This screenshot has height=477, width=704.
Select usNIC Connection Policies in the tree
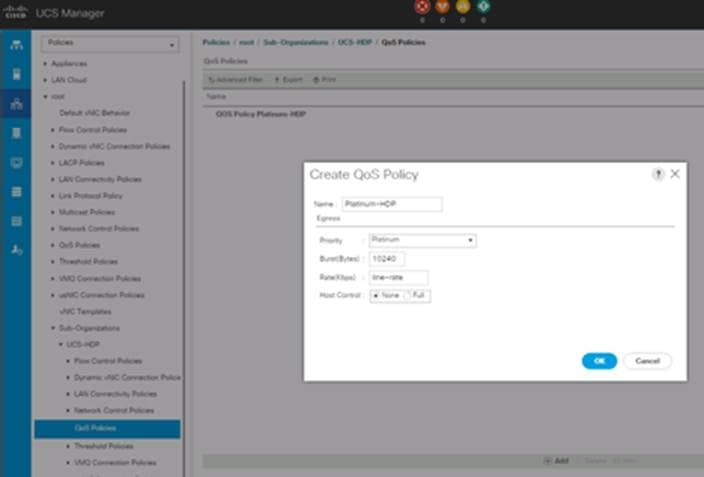[x=101, y=295]
